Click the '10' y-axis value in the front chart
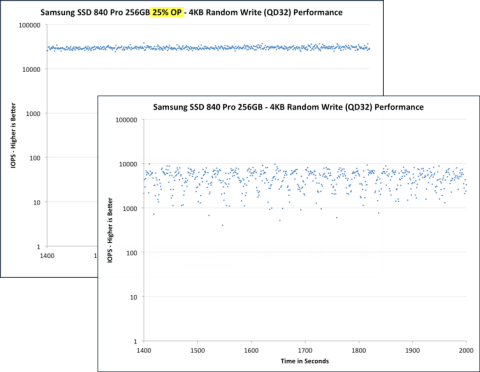Screen dimensions: 480x372 click(133, 297)
